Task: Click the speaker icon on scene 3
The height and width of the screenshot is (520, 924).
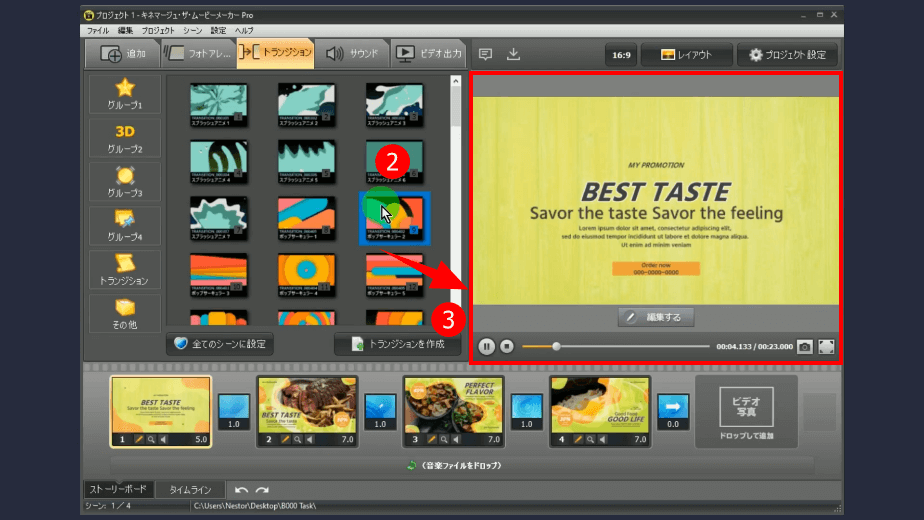Action: click(x=457, y=439)
